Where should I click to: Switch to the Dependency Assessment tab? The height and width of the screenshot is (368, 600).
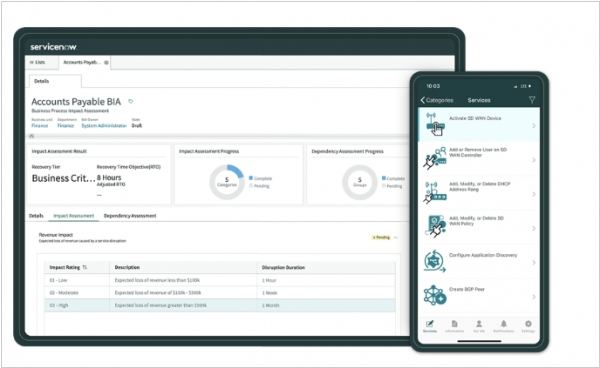coord(130,216)
